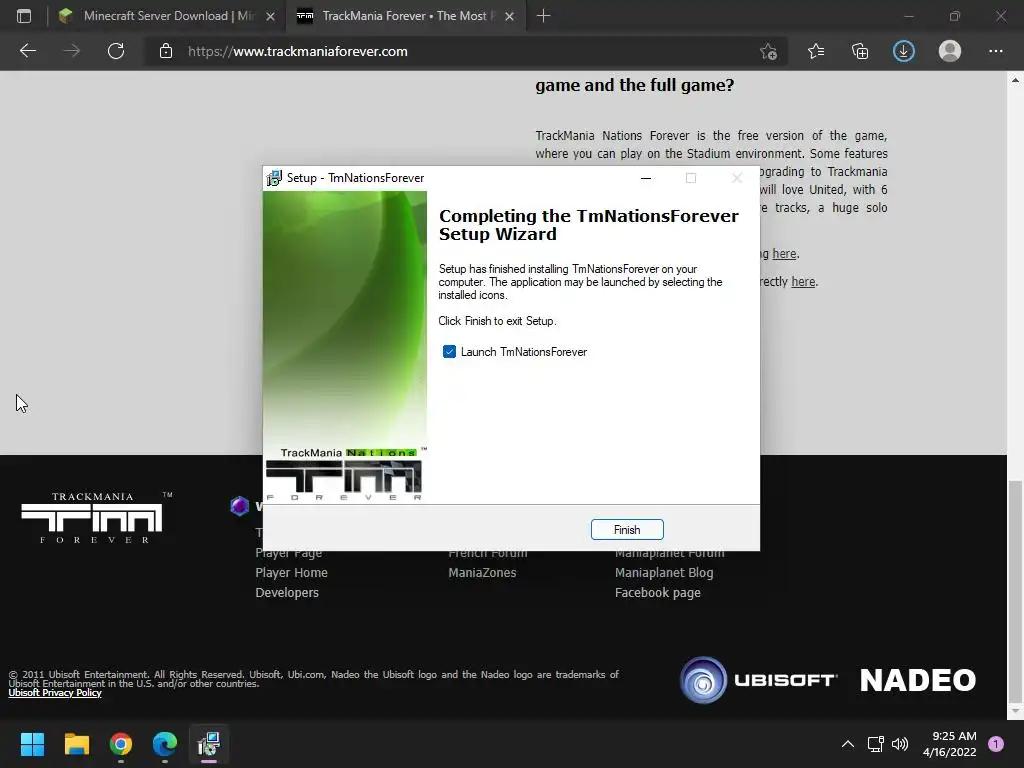
Task: Open File Explorer from the taskbar
Action: [x=76, y=744]
